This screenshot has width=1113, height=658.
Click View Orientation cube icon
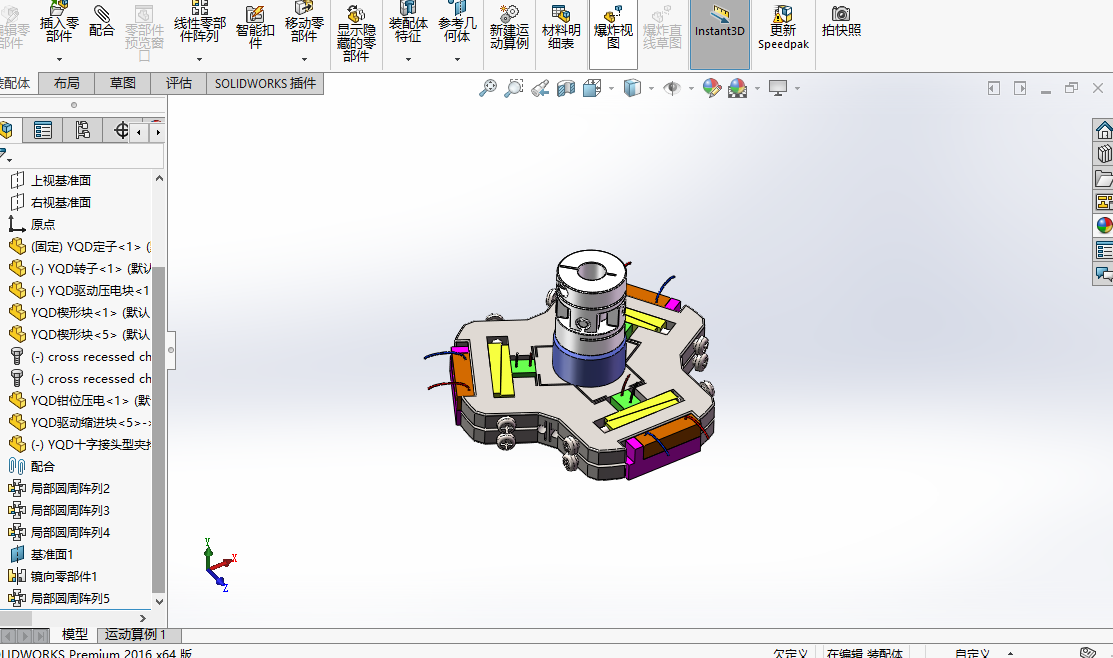(x=592, y=88)
